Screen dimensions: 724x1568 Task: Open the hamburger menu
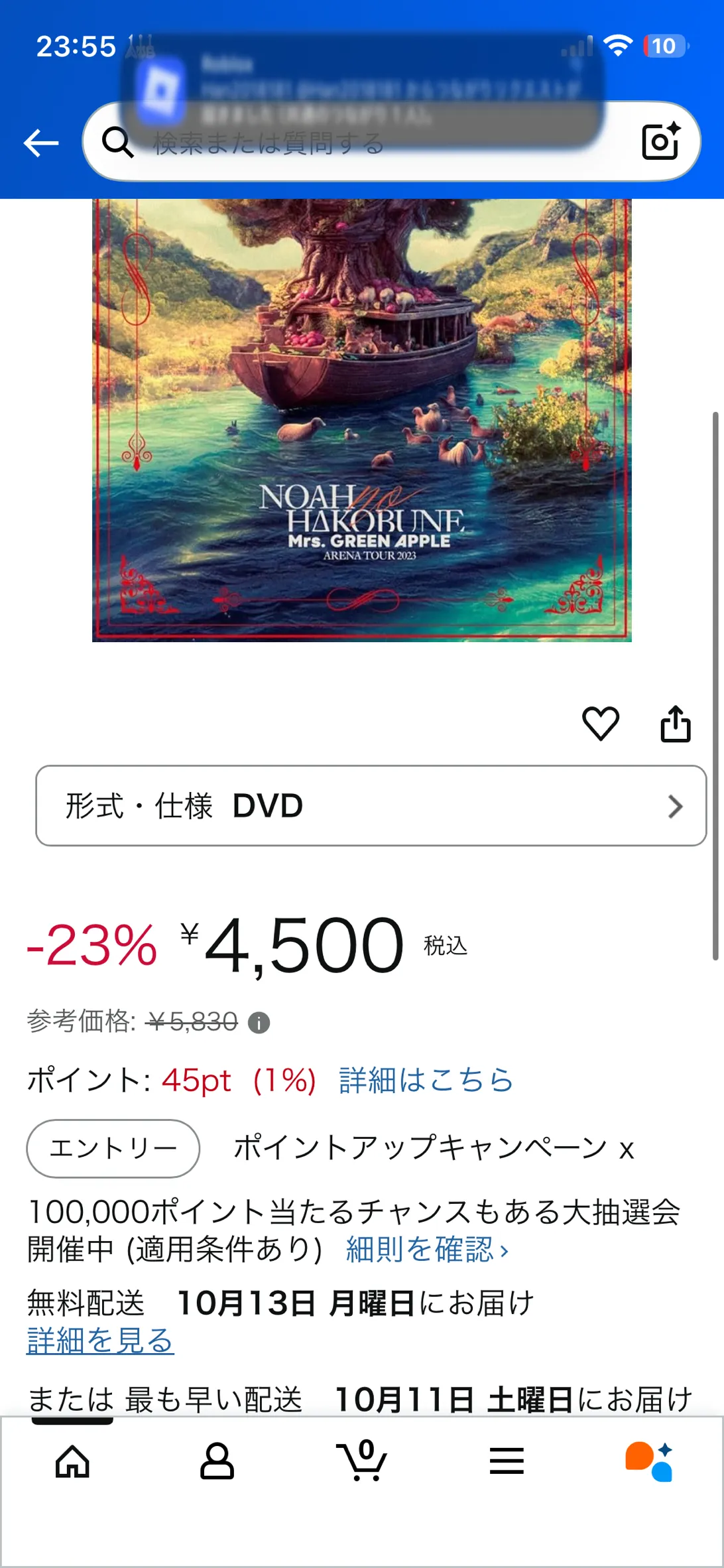click(507, 1461)
